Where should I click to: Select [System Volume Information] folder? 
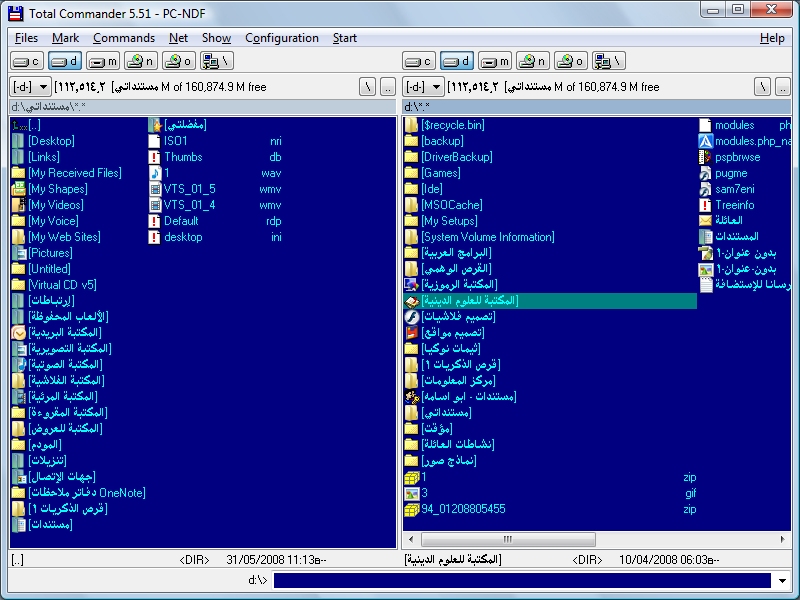click(x=480, y=237)
